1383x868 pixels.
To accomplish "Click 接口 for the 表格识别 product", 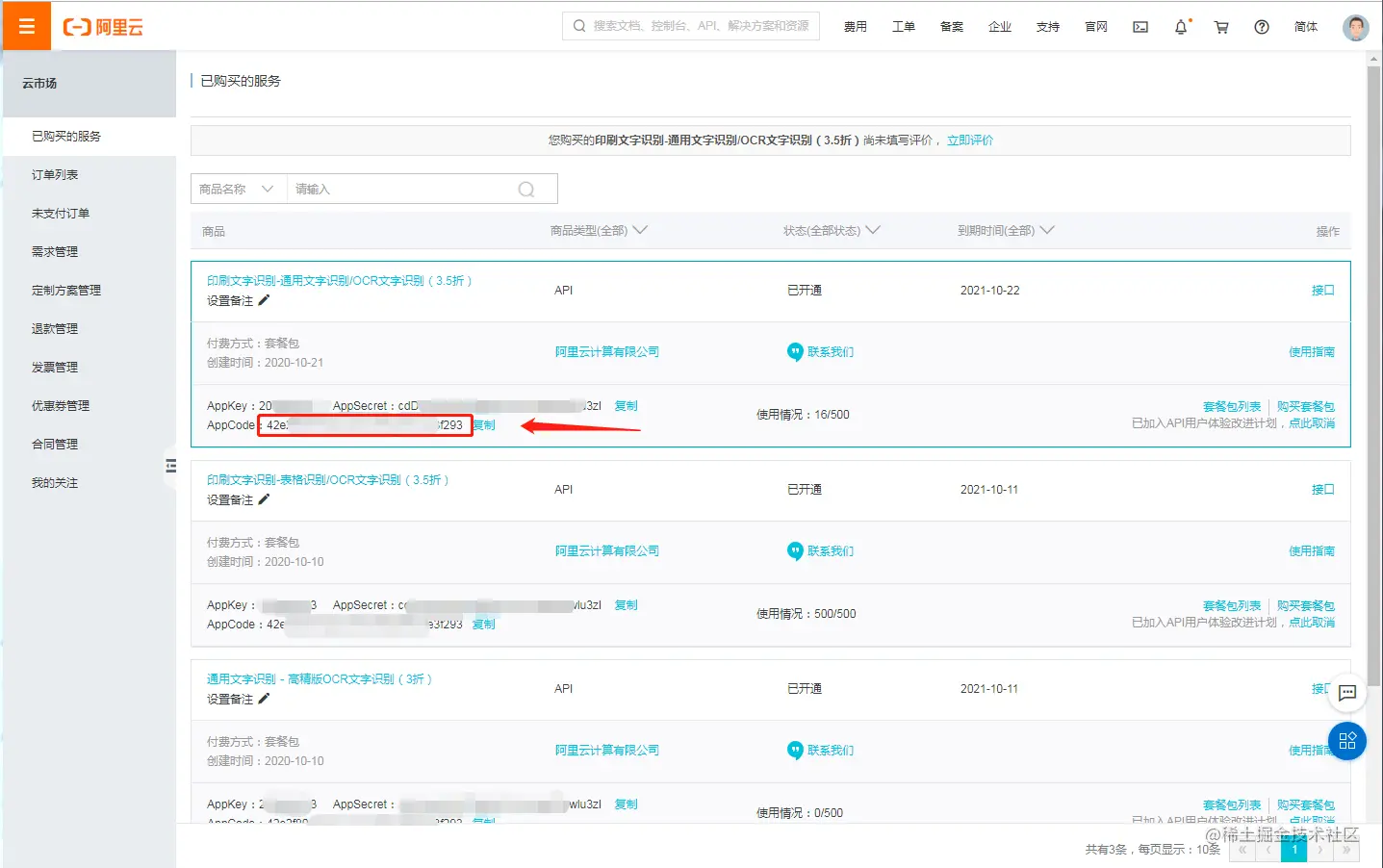I will (1323, 490).
